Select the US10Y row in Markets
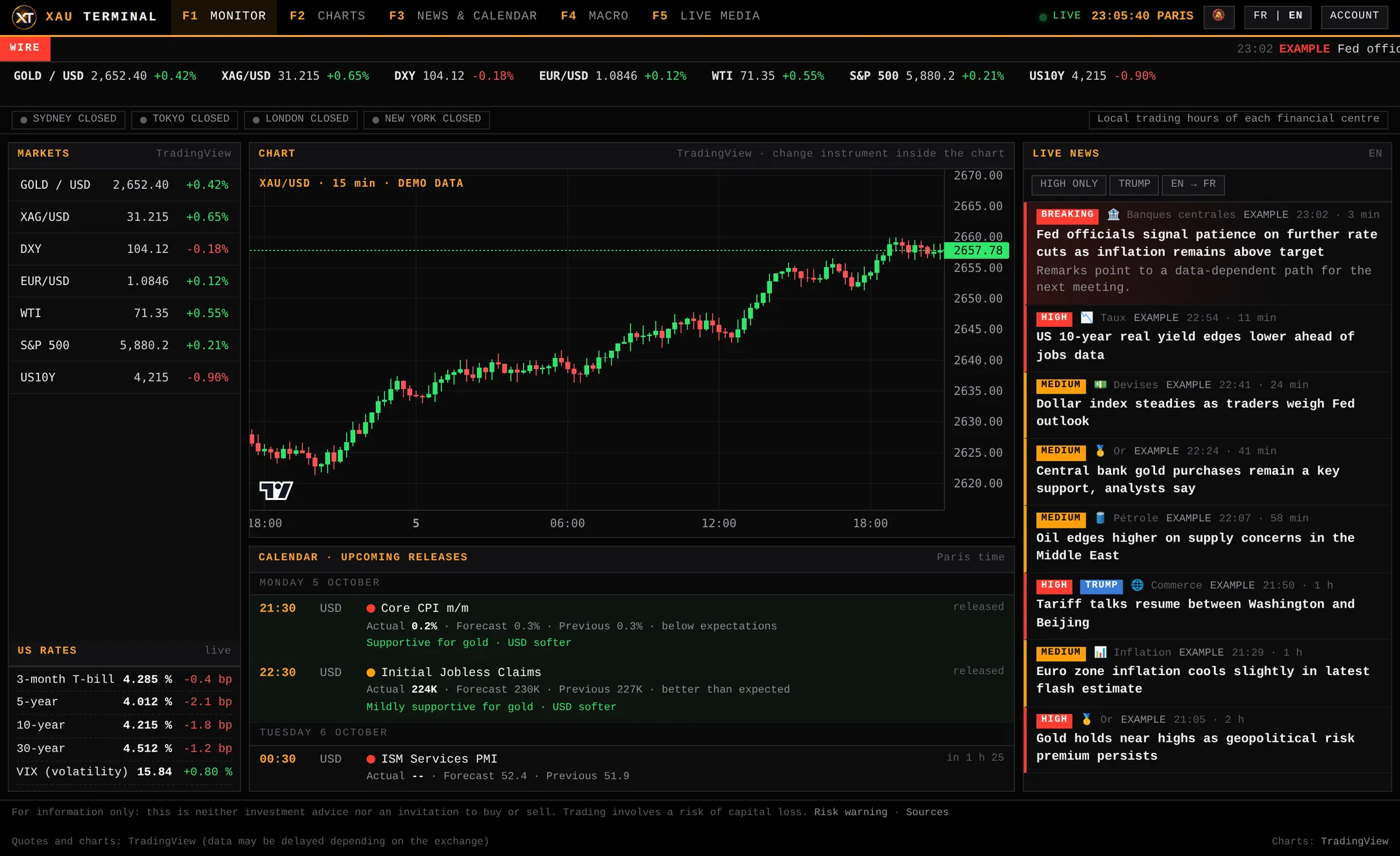The width and height of the screenshot is (1400, 856). click(x=124, y=377)
